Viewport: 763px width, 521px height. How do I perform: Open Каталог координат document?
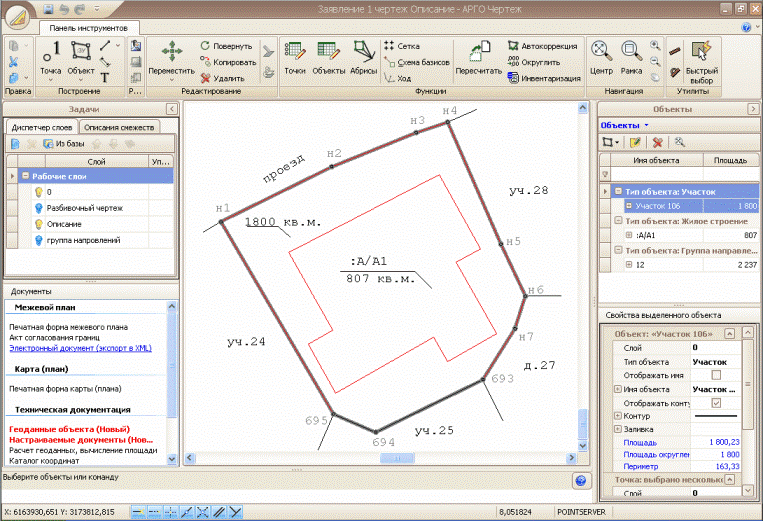[x=44, y=460]
